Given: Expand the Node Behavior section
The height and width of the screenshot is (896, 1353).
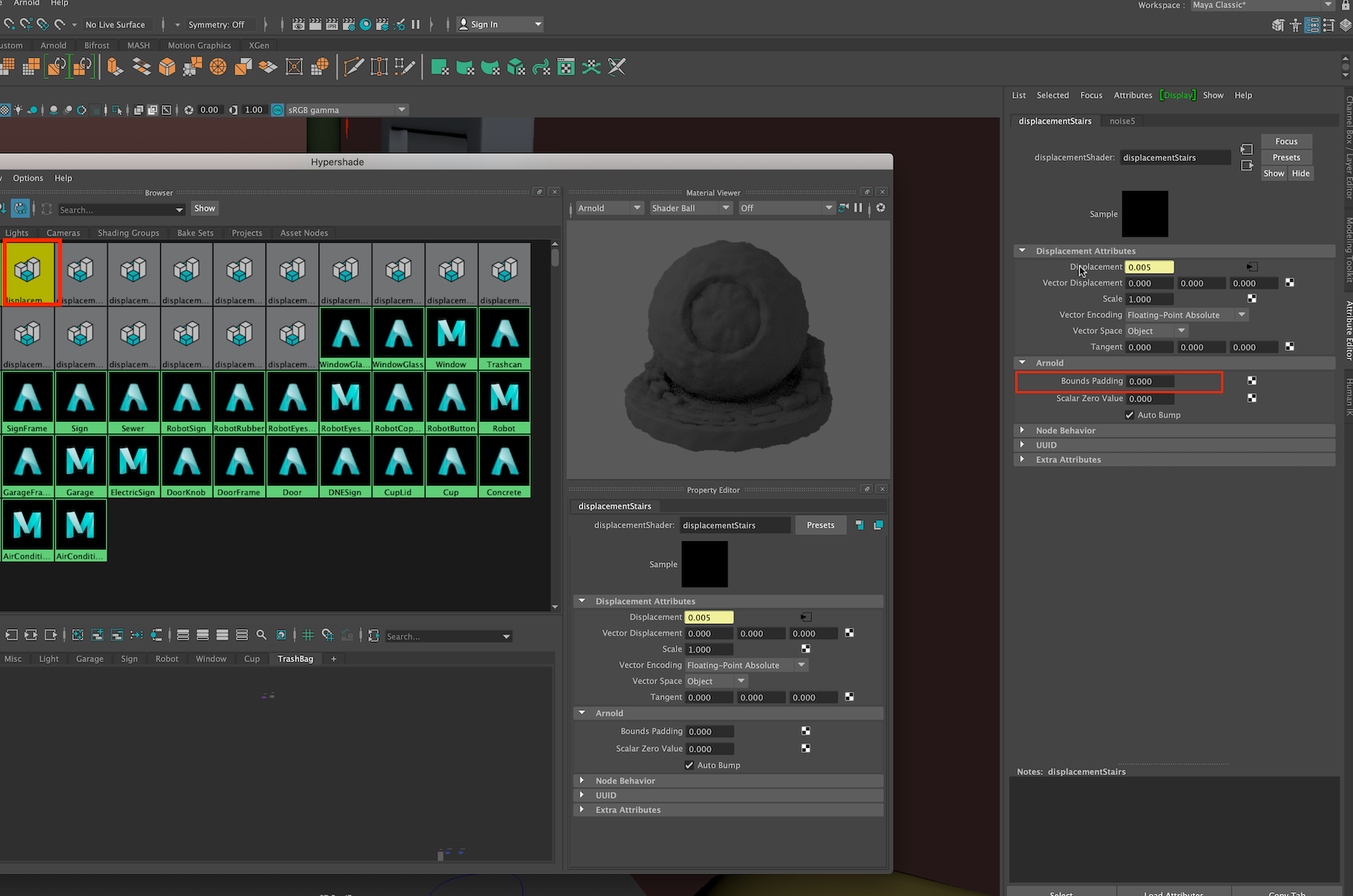Looking at the screenshot, I should coord(1065,431).
